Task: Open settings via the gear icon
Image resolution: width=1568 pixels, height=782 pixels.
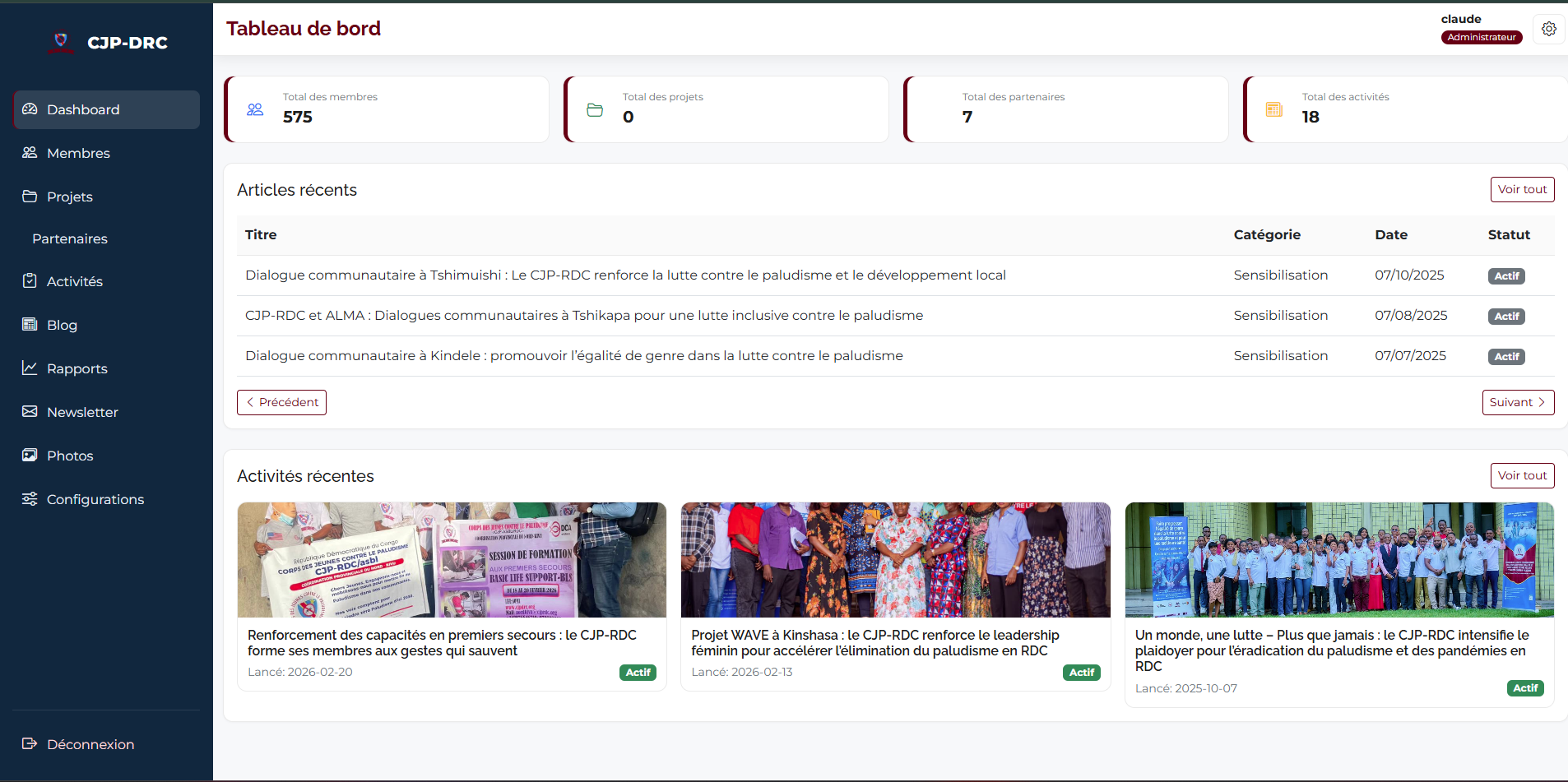Action: [1549, 29]
